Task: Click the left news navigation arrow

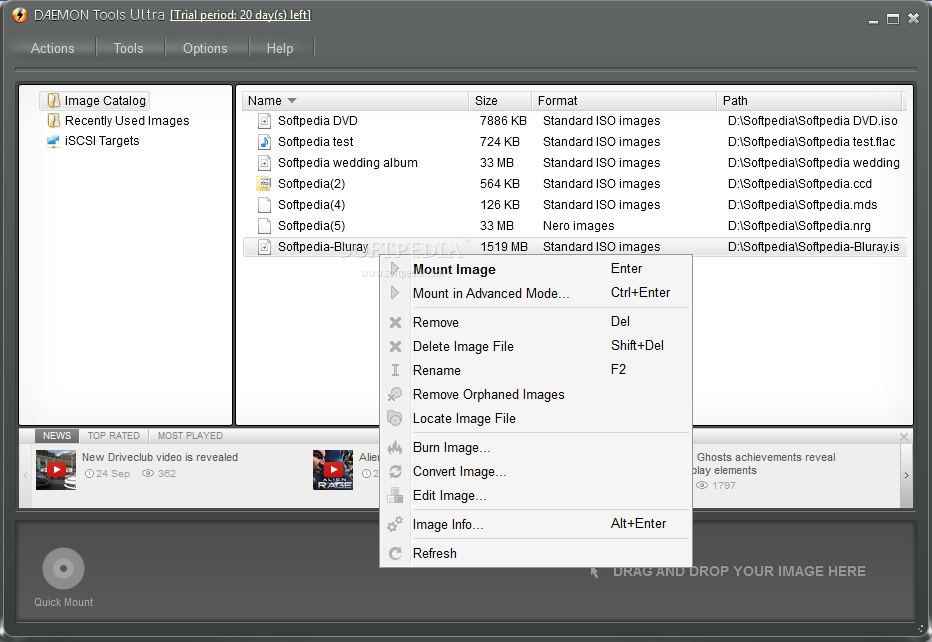Action: (25, 477)
